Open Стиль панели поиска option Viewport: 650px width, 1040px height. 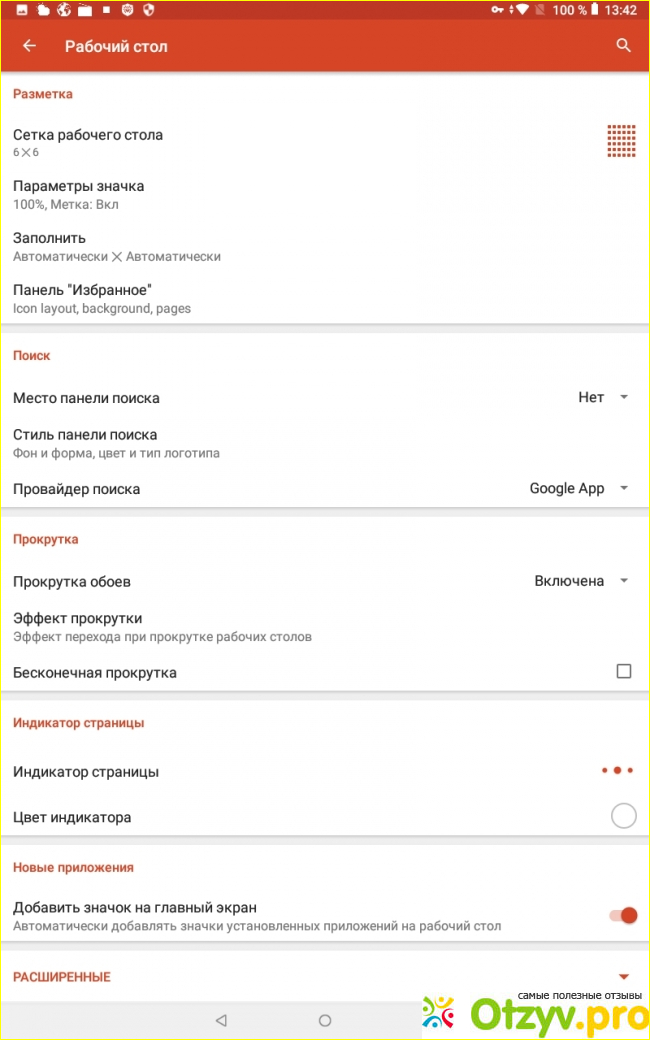click(325, 443)
